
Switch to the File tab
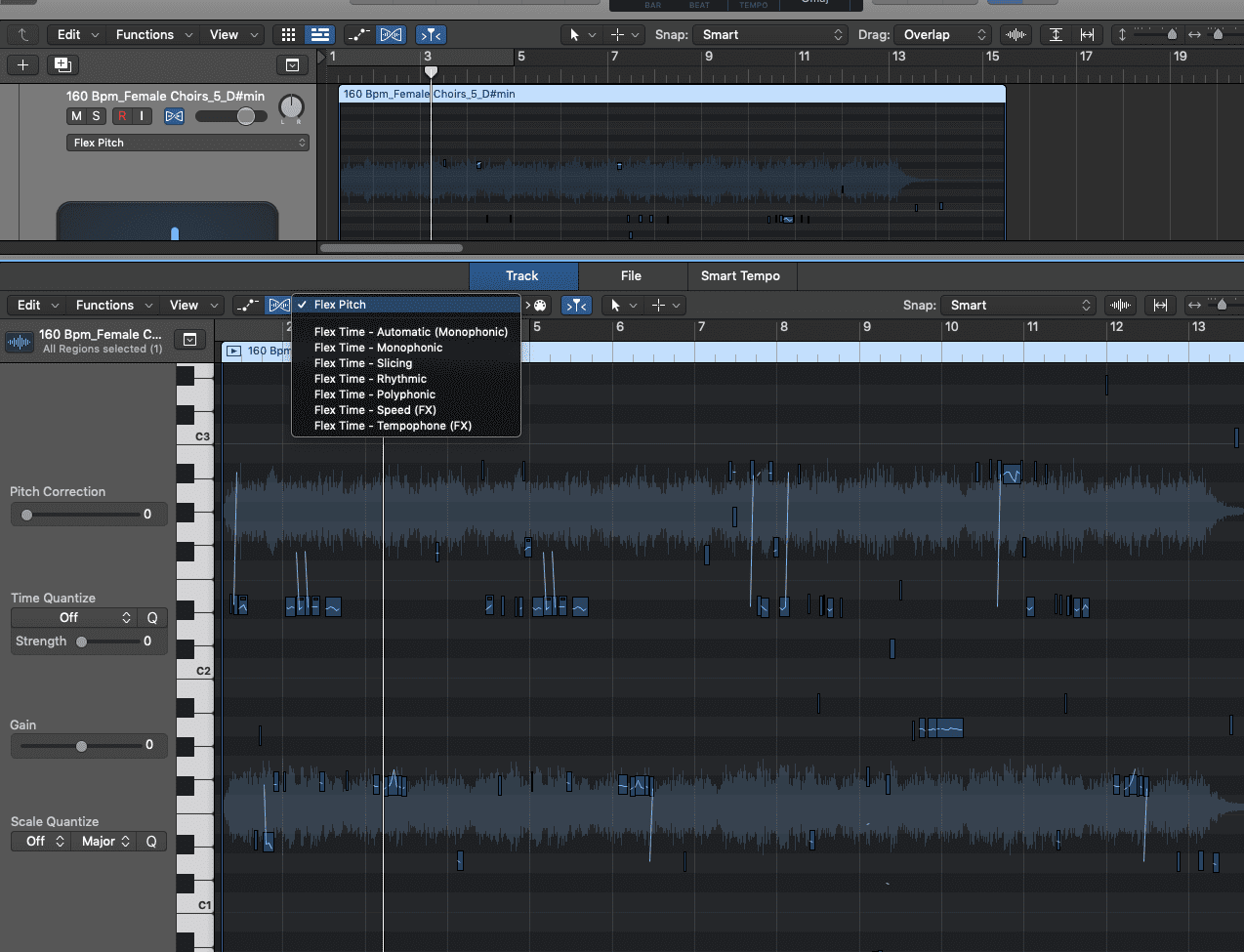coord(632,275)
